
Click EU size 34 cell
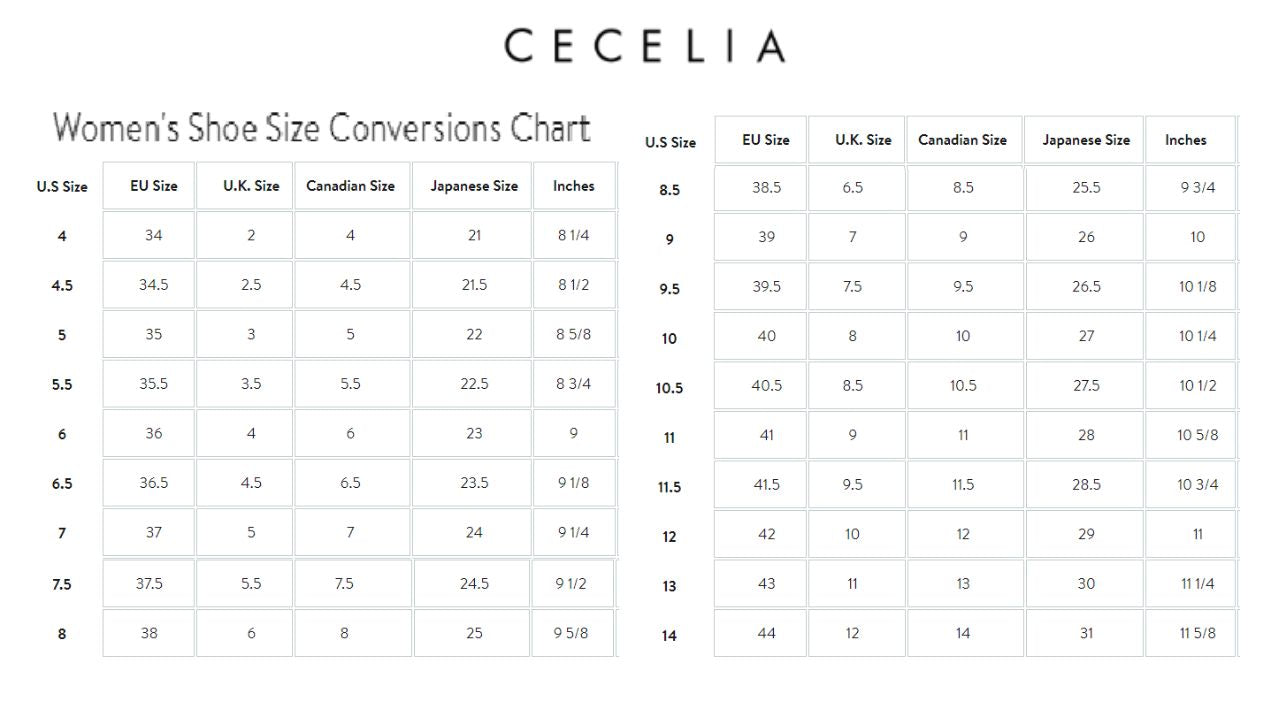point(153,236)
